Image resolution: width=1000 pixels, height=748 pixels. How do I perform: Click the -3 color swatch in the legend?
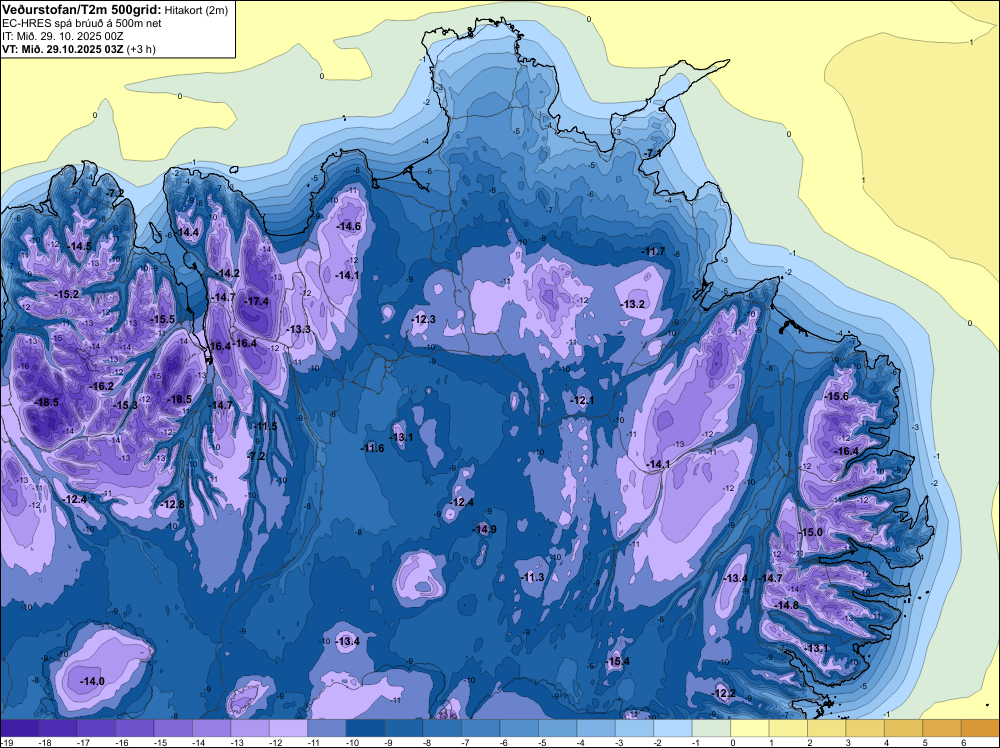[635, 728]
